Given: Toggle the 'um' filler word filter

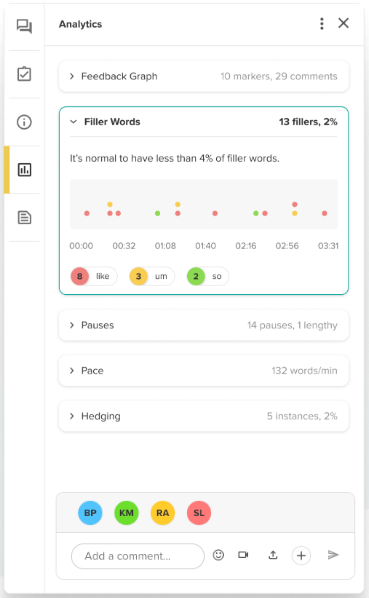Looking at the screenshot, I should [152, 276].
